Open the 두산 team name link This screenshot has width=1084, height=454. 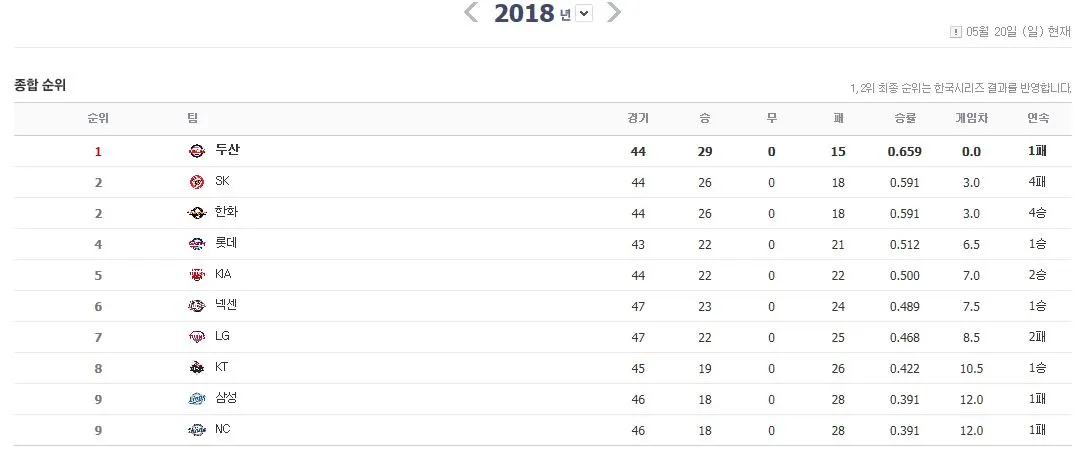point(227,150)
